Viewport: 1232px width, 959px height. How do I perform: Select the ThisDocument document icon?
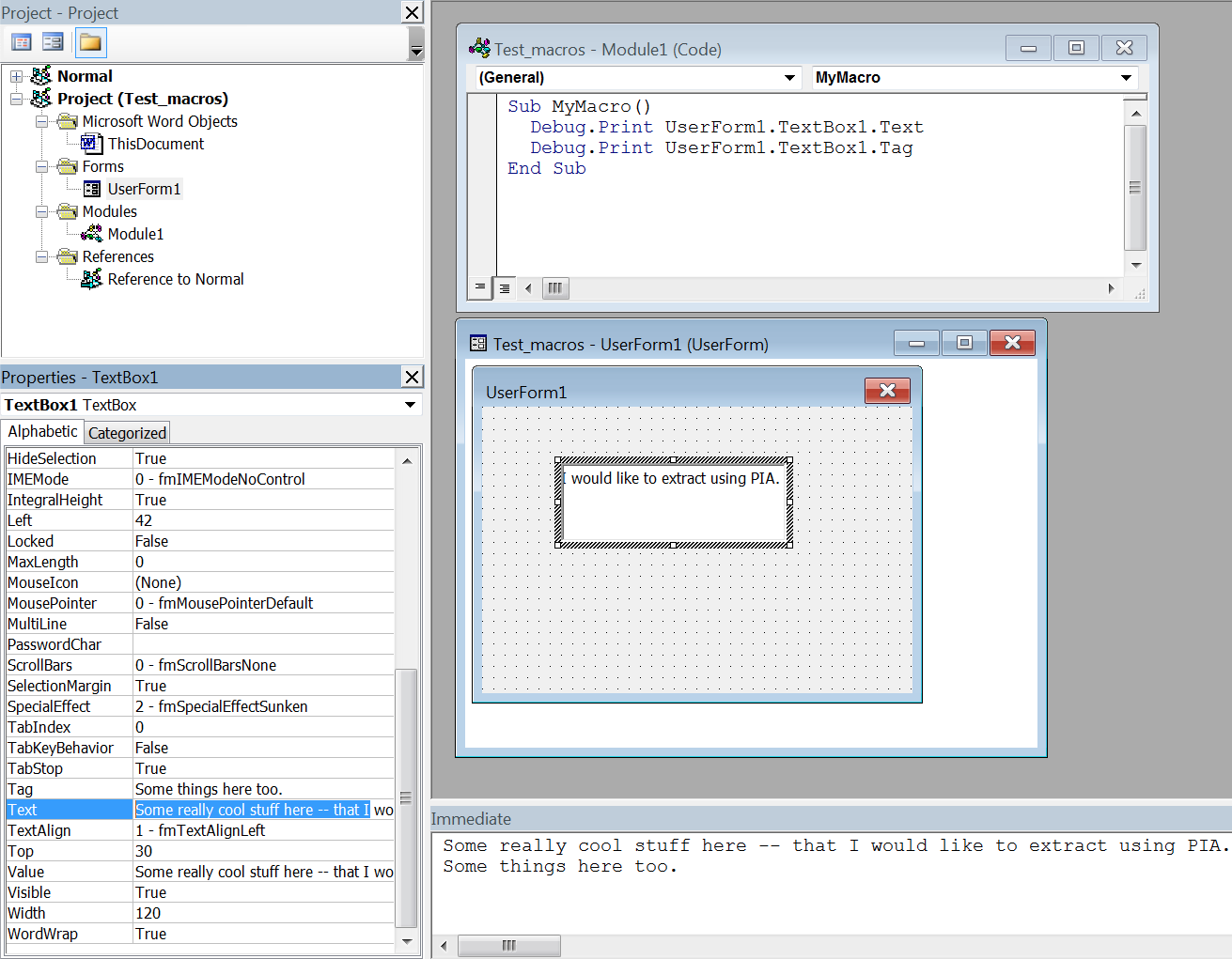pyautogui.click(x=90, y=144)
